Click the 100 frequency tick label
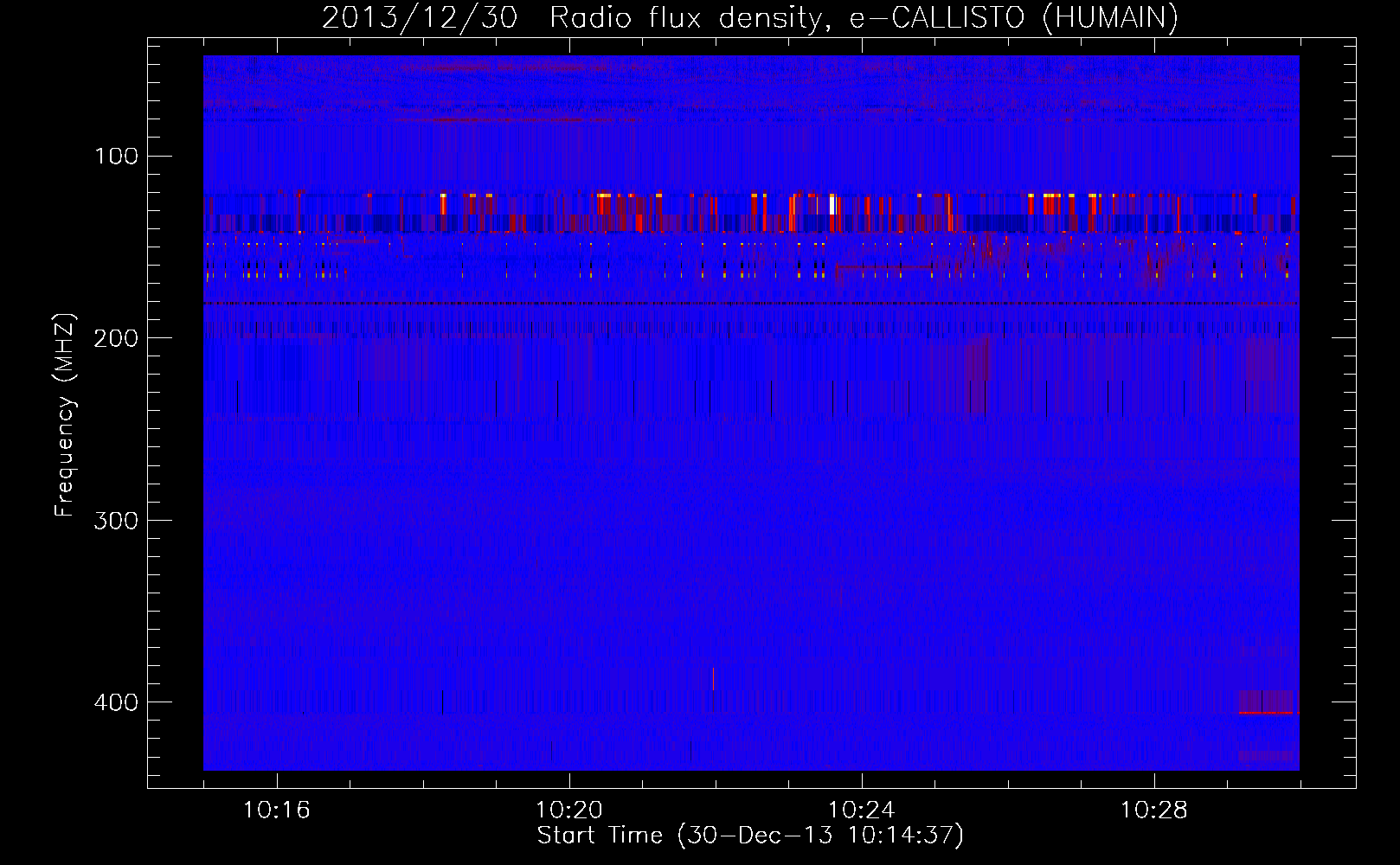This screenshot has width=1400, height=865. (x=117, y=156)
